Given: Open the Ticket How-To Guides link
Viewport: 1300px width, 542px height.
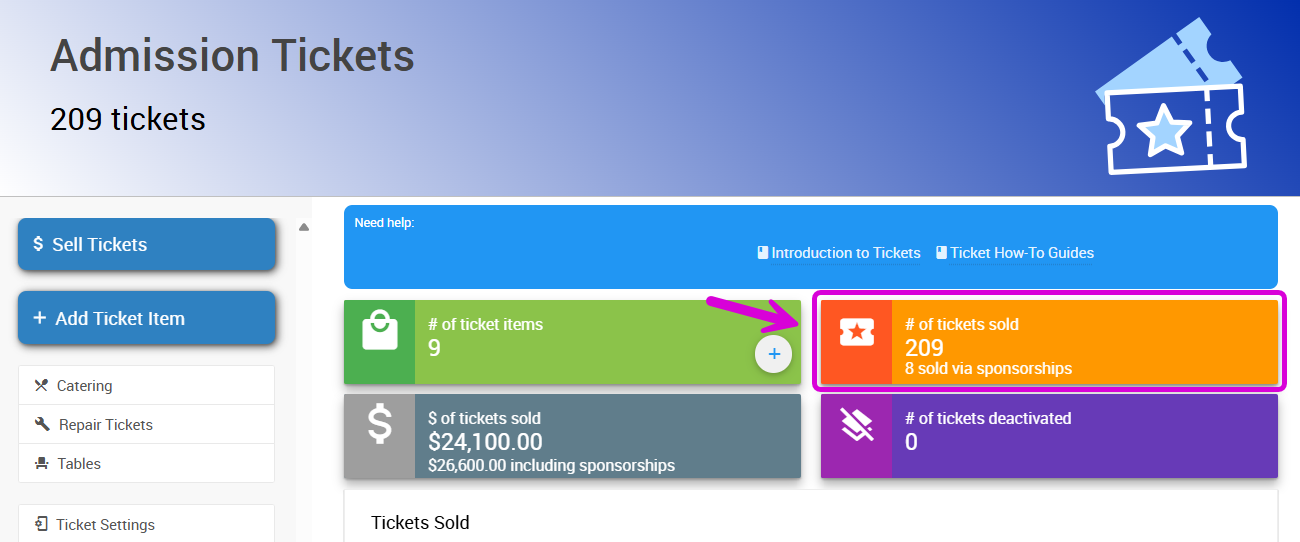Looking at the screenshot, I should pos(1022,253).
